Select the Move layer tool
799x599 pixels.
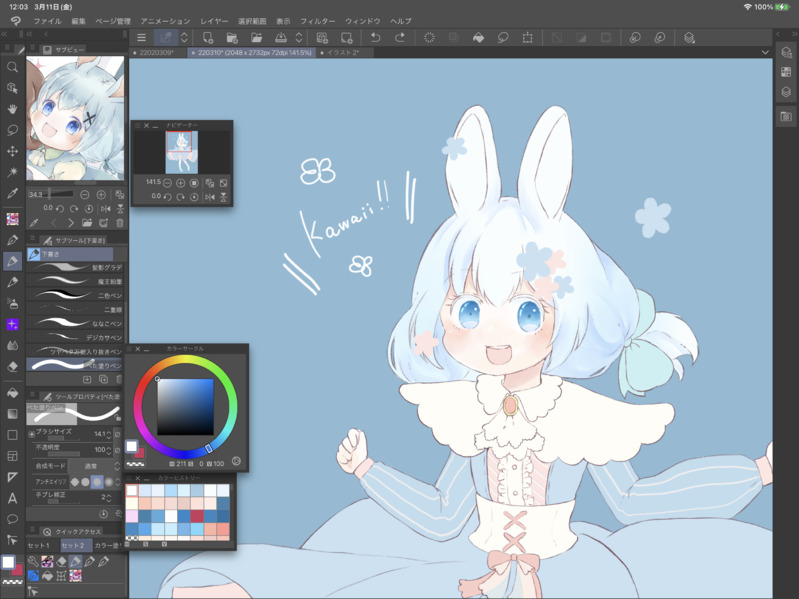tap(12, 151)
